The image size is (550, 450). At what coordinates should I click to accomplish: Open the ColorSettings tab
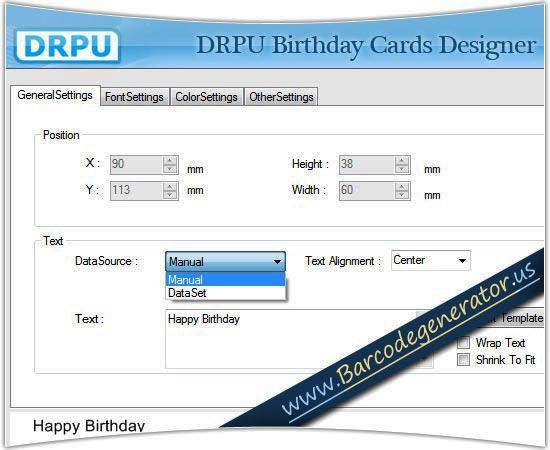pyautogui.click(x=206, y=97)
